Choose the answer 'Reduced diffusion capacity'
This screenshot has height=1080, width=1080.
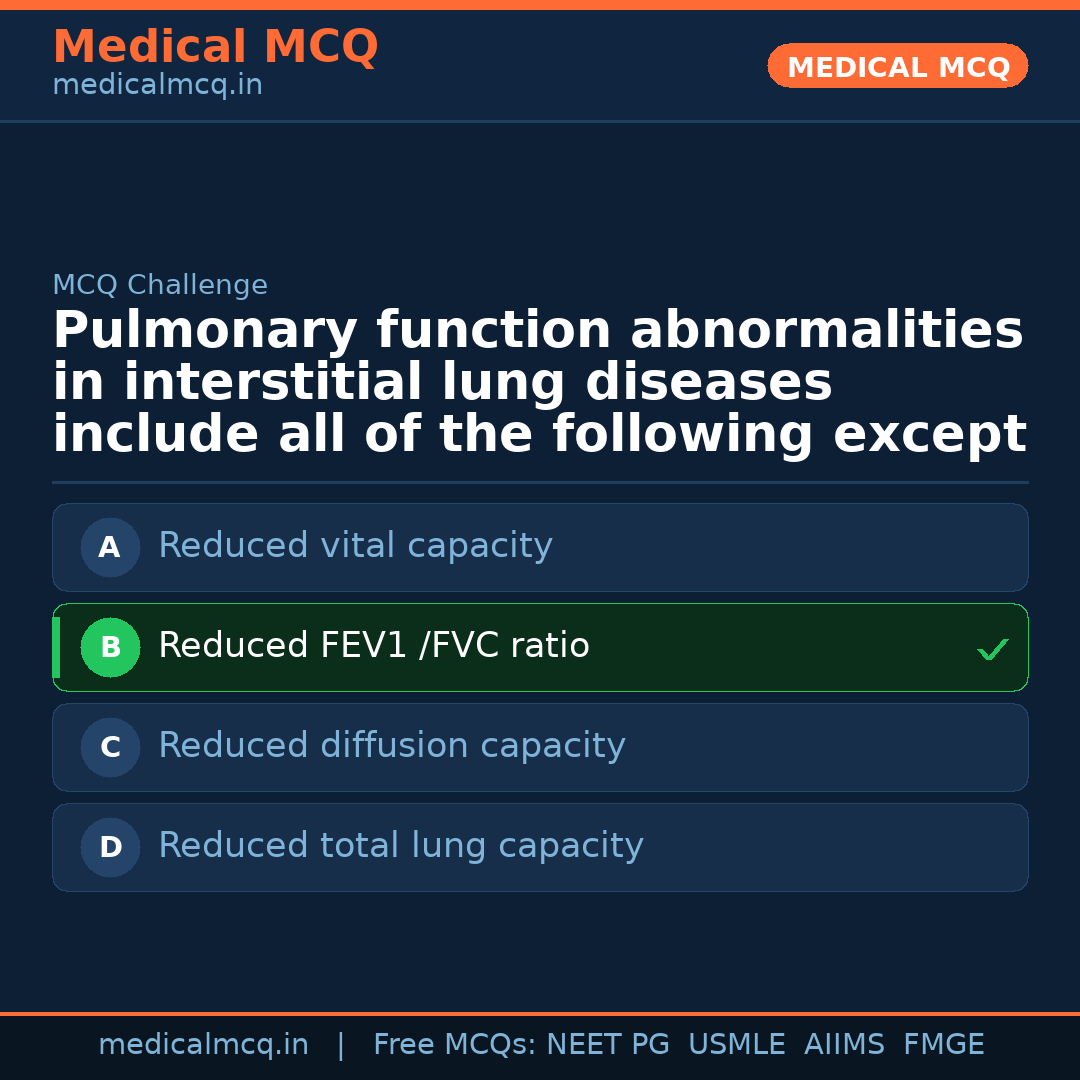click(x=391, y=746)
